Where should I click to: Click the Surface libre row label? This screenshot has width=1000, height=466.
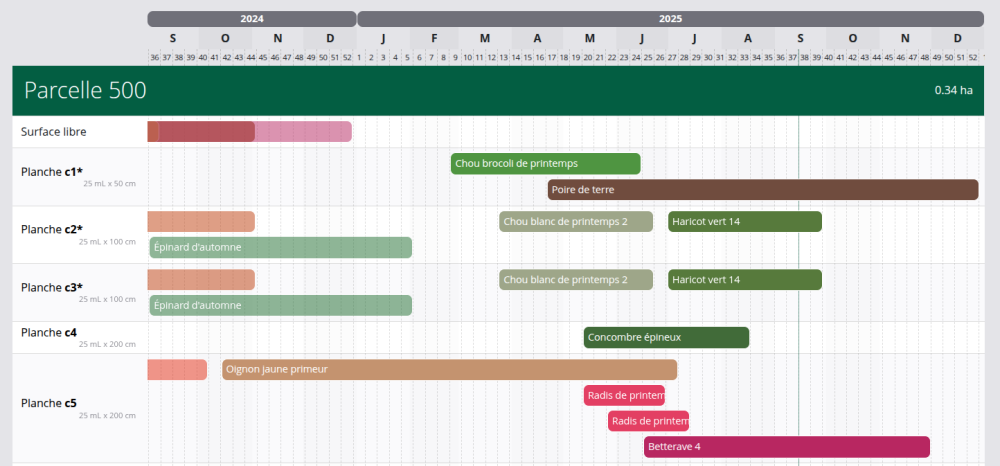click(x=53, y=131)
